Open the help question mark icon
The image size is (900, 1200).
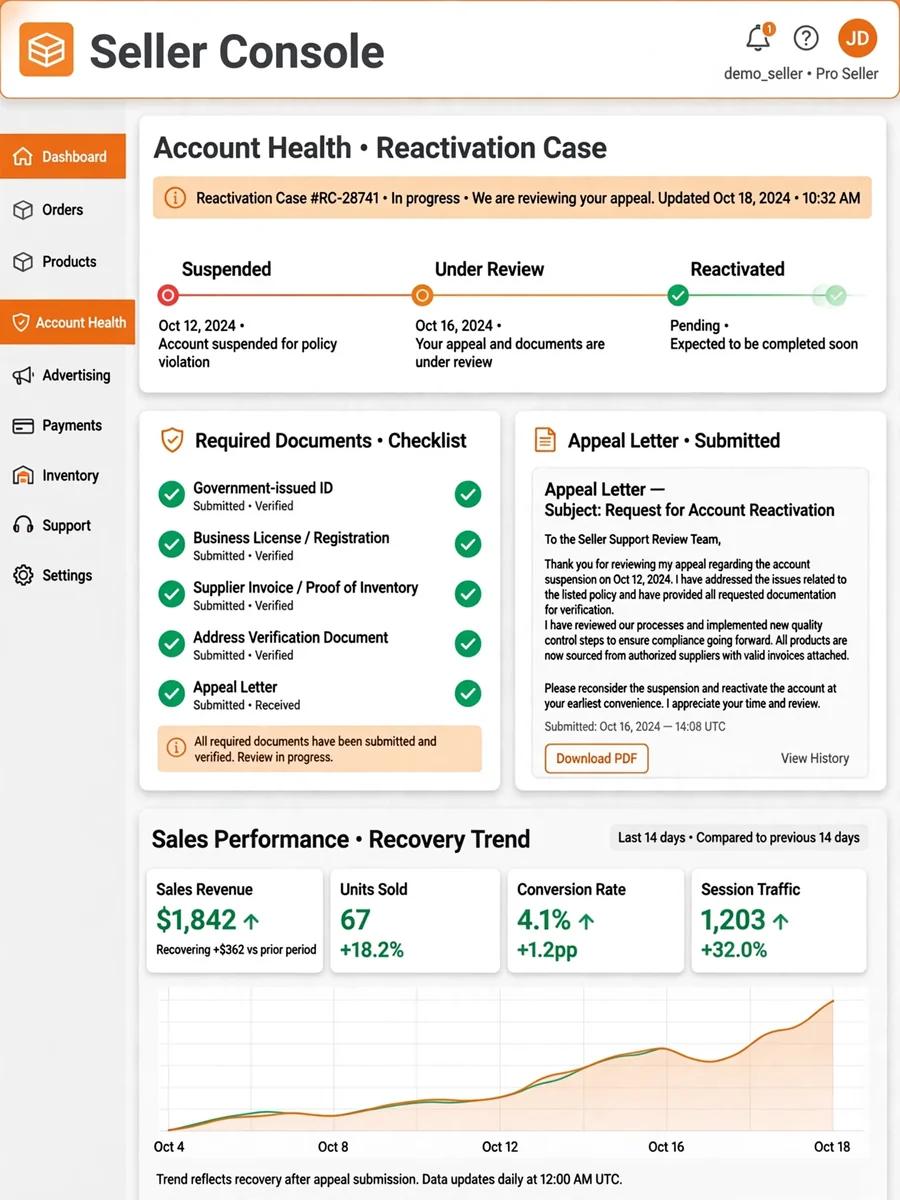click(806, 38)
